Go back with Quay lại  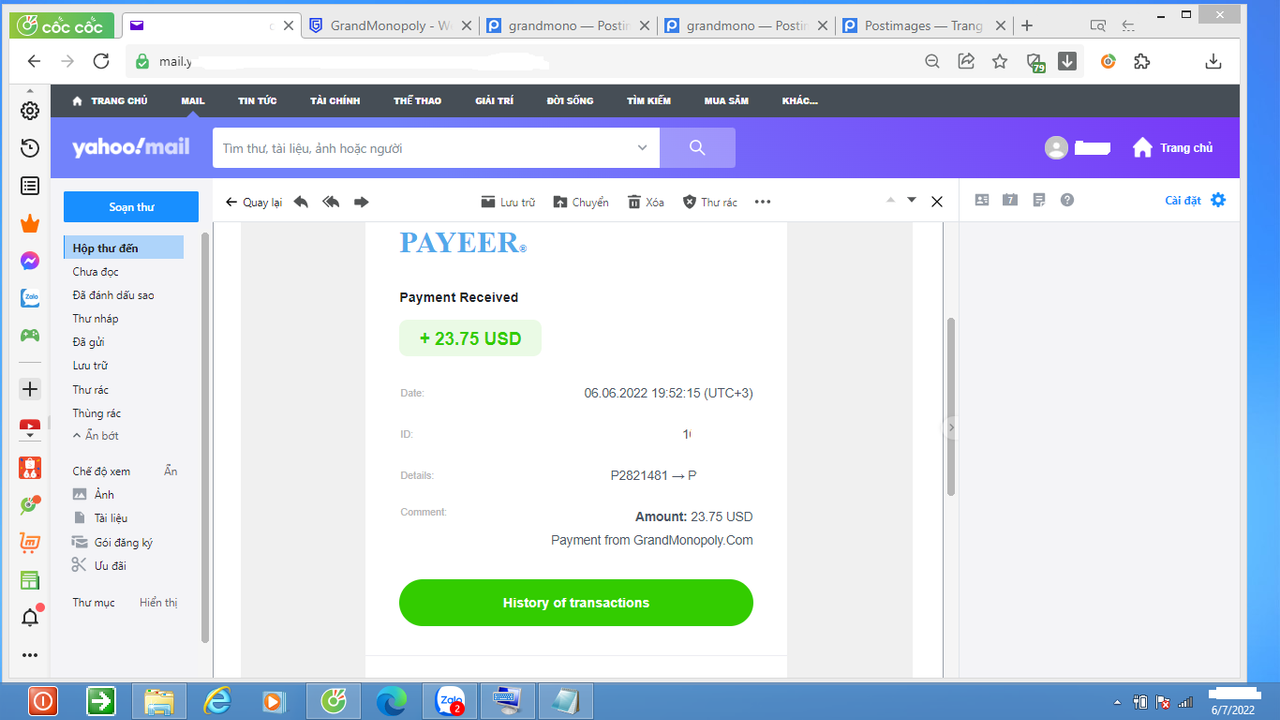(254, 202)
